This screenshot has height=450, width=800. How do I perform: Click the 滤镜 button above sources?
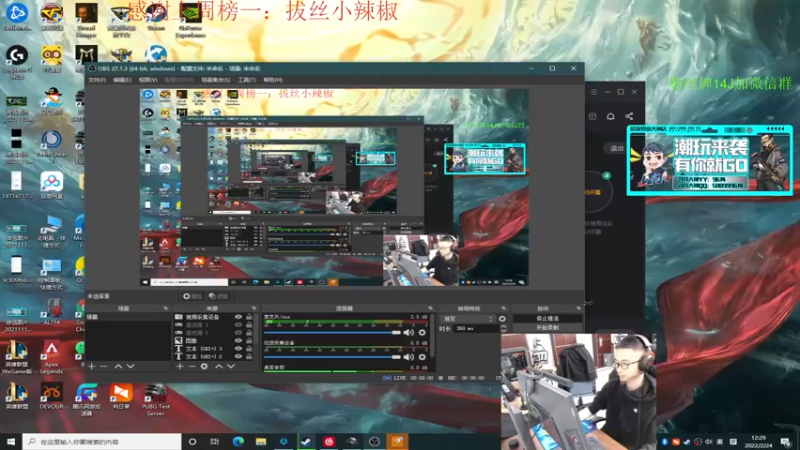pos(218,296)
